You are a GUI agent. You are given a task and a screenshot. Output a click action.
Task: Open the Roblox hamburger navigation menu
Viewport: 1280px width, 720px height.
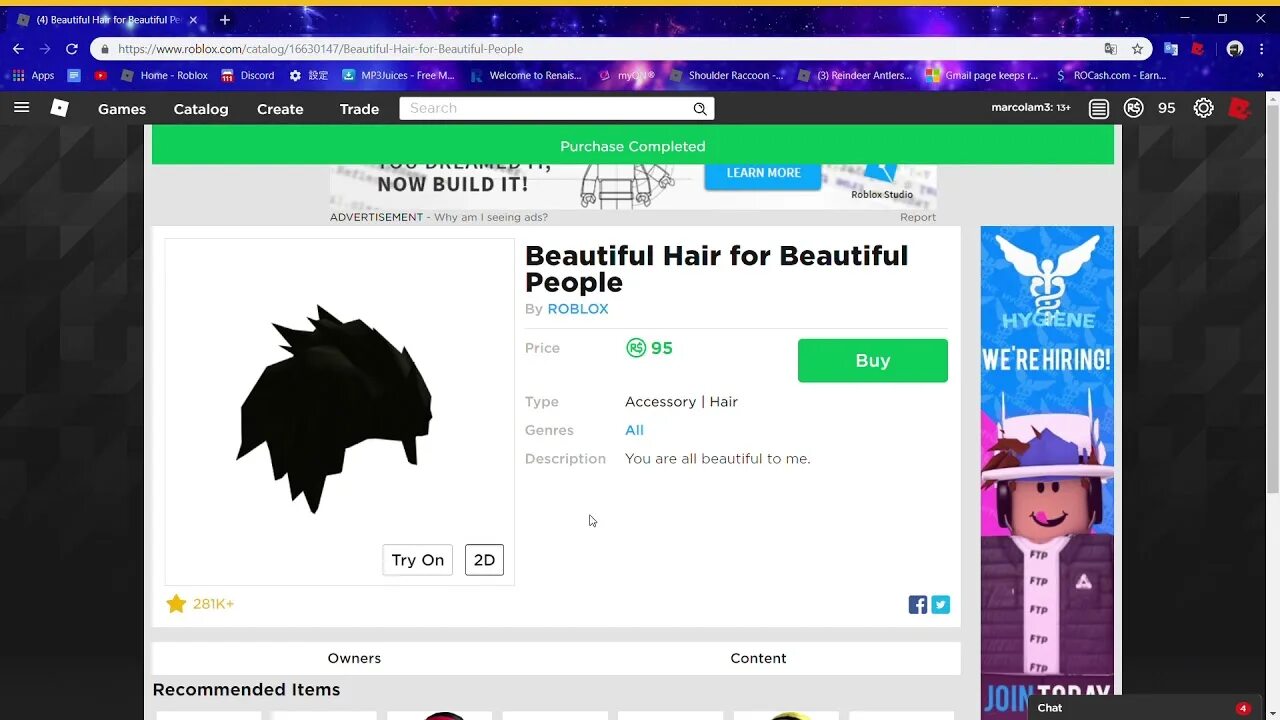[21, 108]
